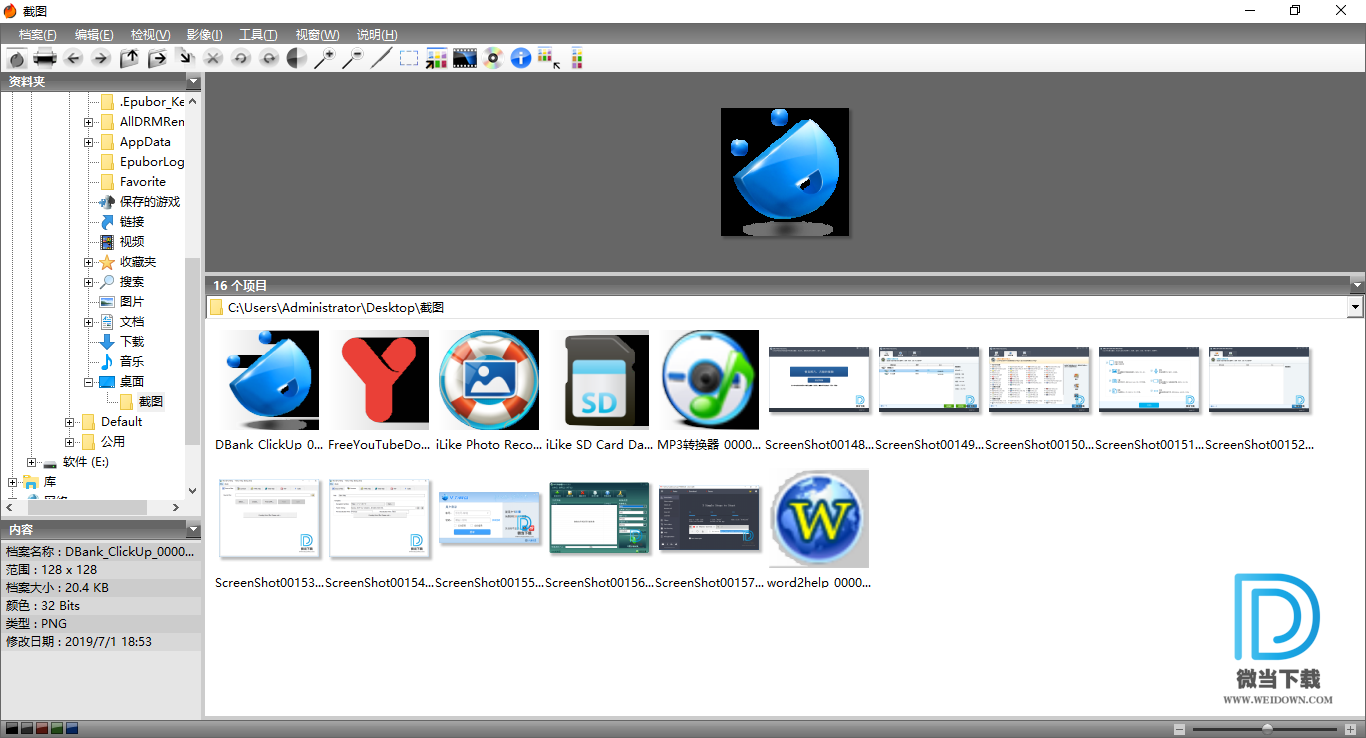Select the iLike SD Card thumbnail
Viewport: 1366px width, 738px height.
coord(599,380)
